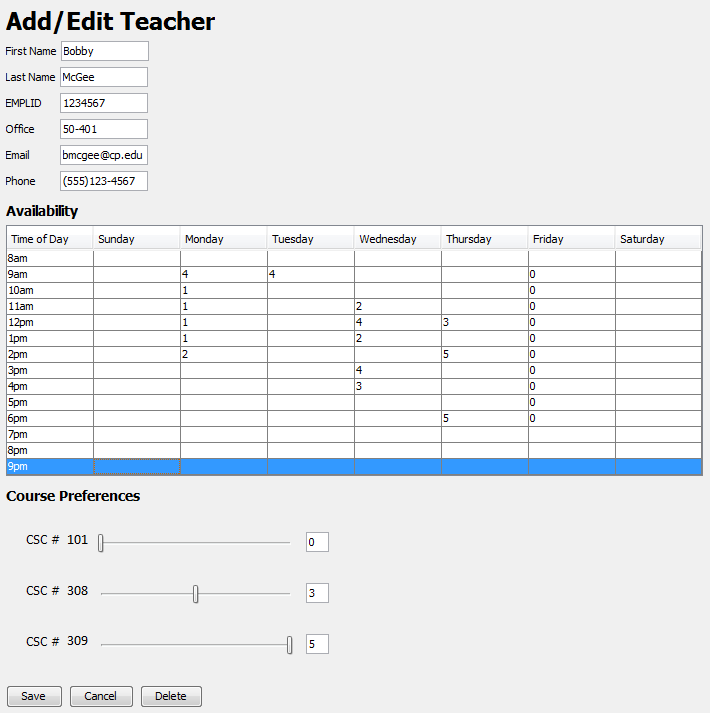The height and width of the screenshot is (713, 711).
Task: Focus the Office field showing 50-401
Action: pos(104,129)
